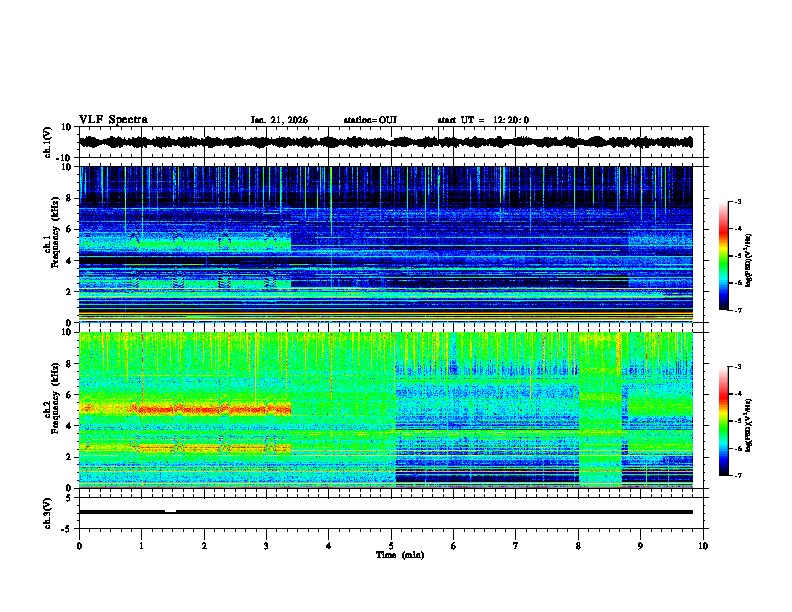Click the "start UT = 12:20:0" text
This screenshot has width=792, height=612.
(x=483, y=120)
